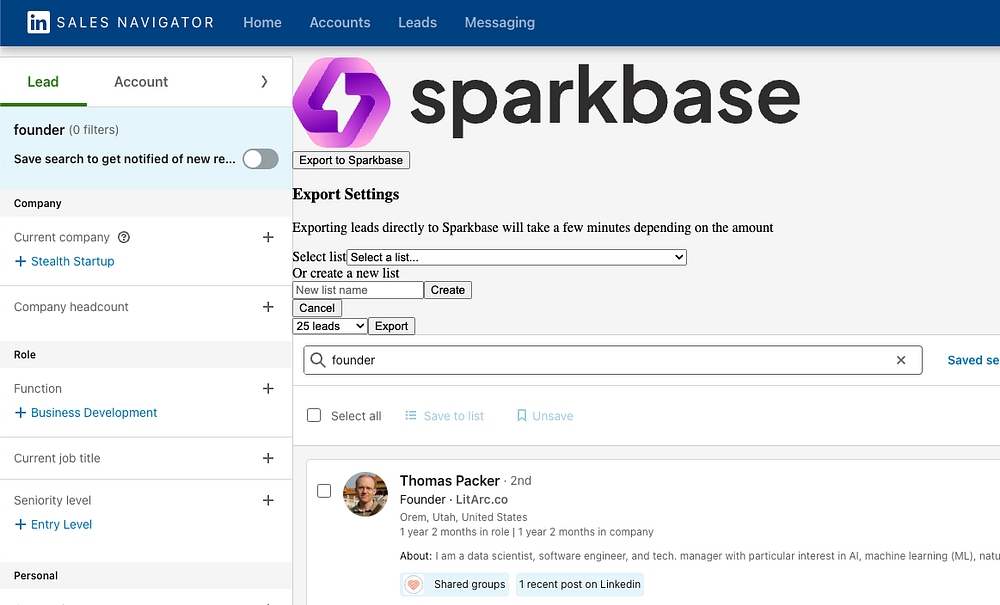Click the Shared groups tag
The image size is (1000, 605).
coord(455,584)
